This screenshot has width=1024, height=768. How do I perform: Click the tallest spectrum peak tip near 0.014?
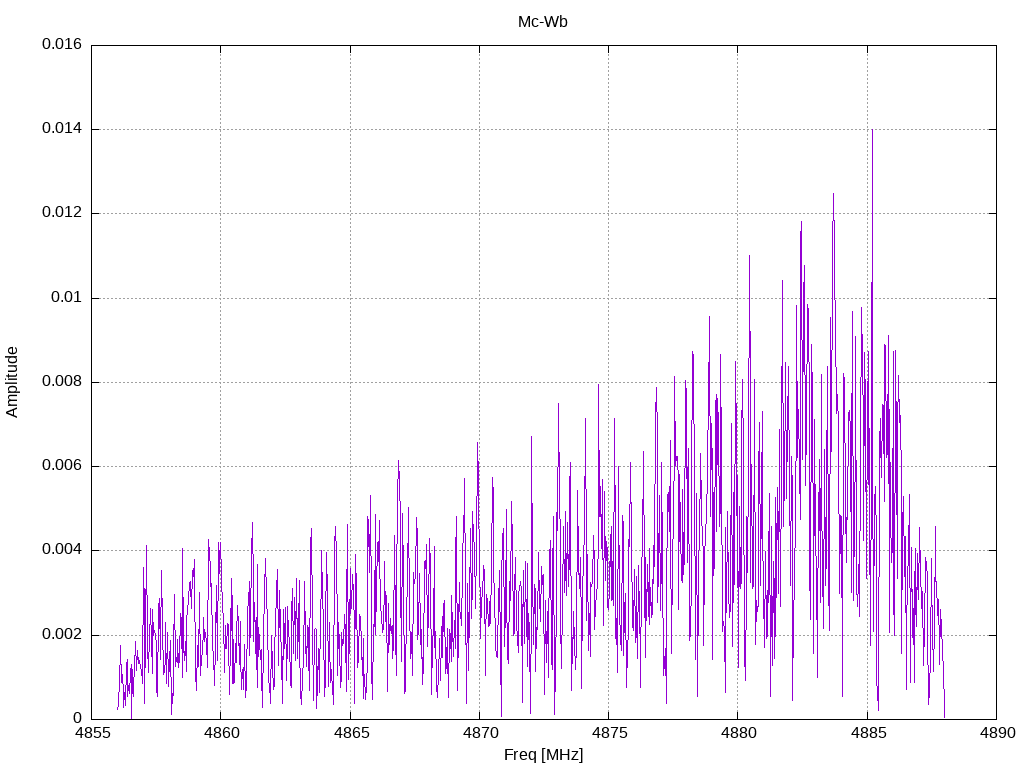872,131
